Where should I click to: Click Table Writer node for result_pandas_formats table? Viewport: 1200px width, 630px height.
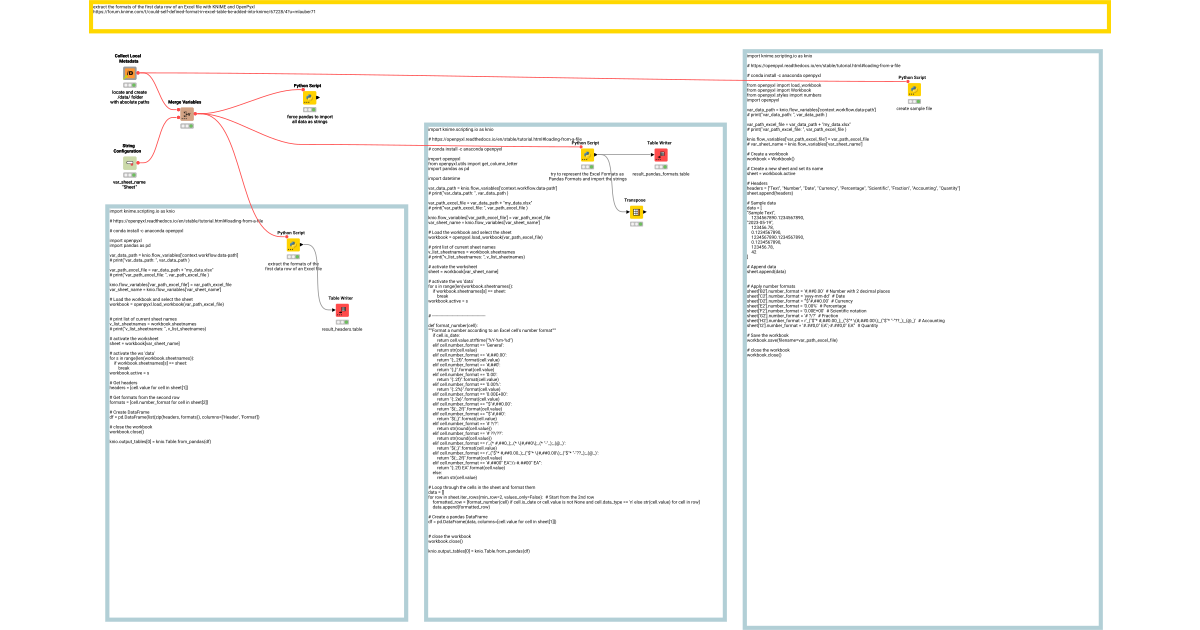pyautogui.click(x=660, y=156)
